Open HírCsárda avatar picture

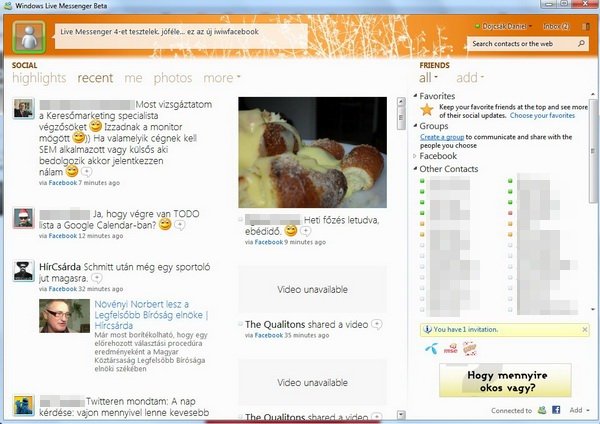(23, 271)
